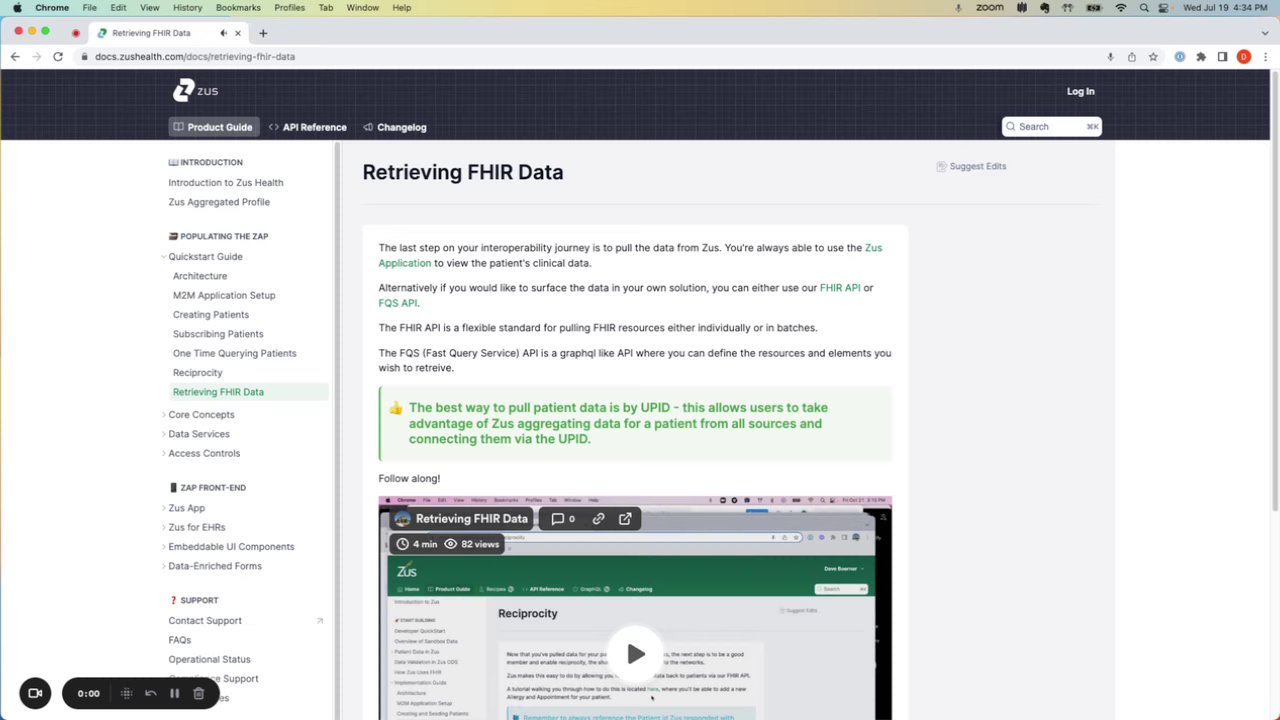Restart recording with the undo arrow icon

(151, 693)
